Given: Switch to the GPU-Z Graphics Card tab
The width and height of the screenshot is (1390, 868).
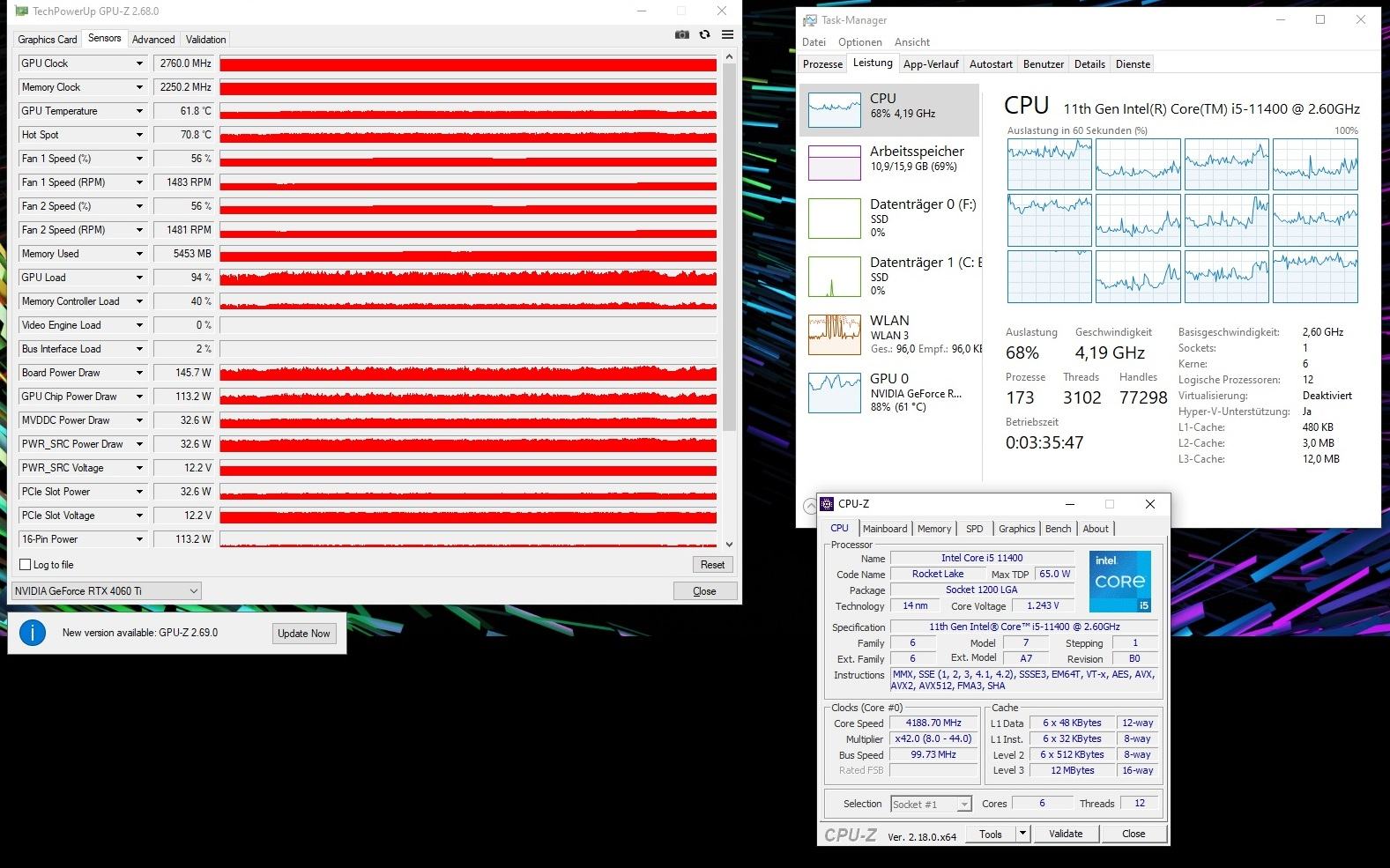Looking at the screenshot, I should coord(48,40).
